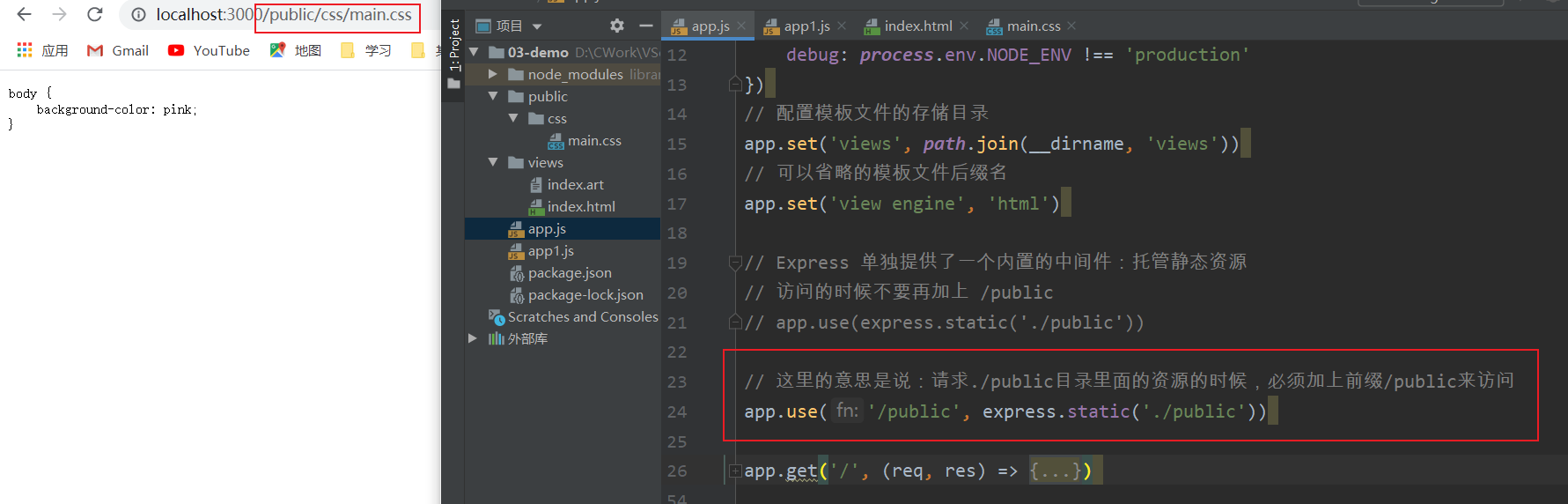The width and height of the screenshot is (1568, 504).
Task: Close the main.css tab
Action: (1071, 26)
